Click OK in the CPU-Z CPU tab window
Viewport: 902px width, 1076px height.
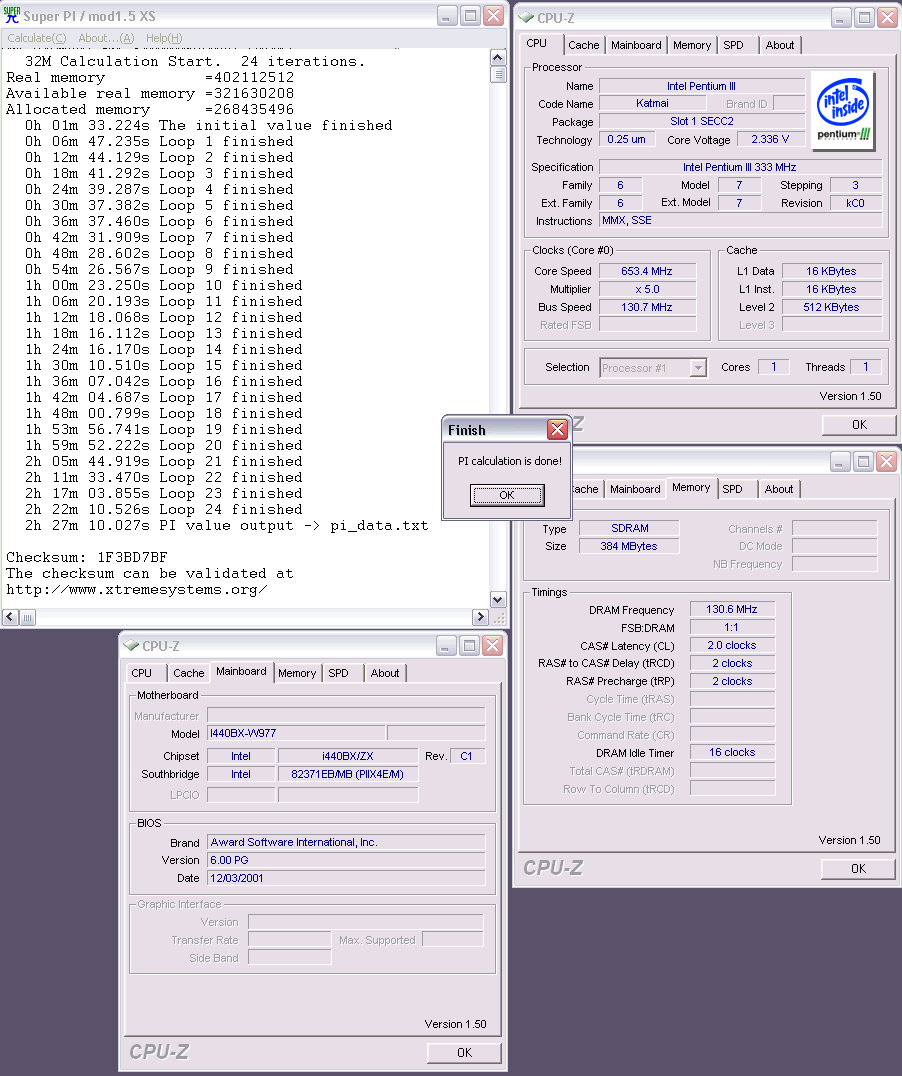[859, 425]
